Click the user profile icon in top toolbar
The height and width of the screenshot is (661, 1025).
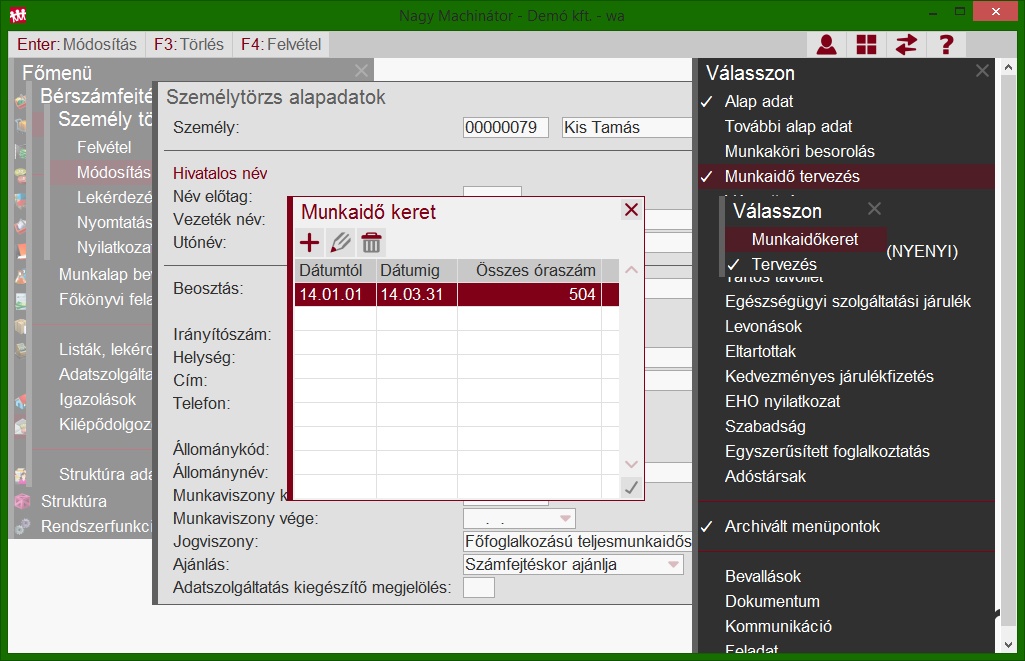(x=826, y=44)
